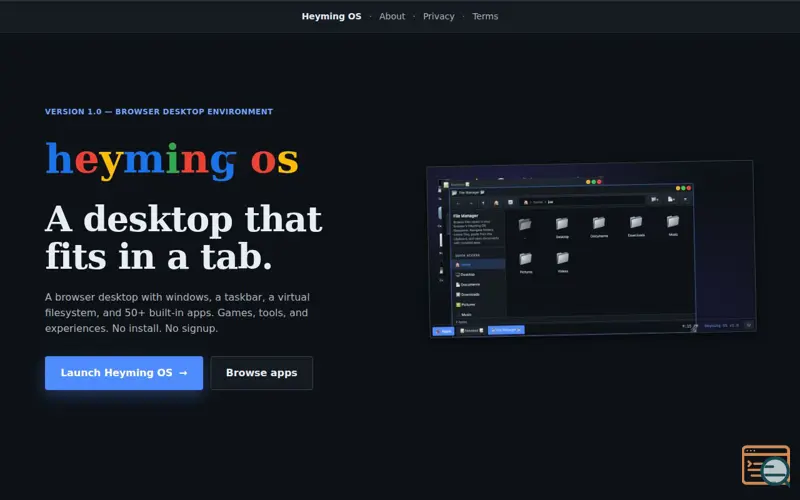Go to the Privacy page
The width and height of the screenshot is (800, 500).
pos(438,16)
